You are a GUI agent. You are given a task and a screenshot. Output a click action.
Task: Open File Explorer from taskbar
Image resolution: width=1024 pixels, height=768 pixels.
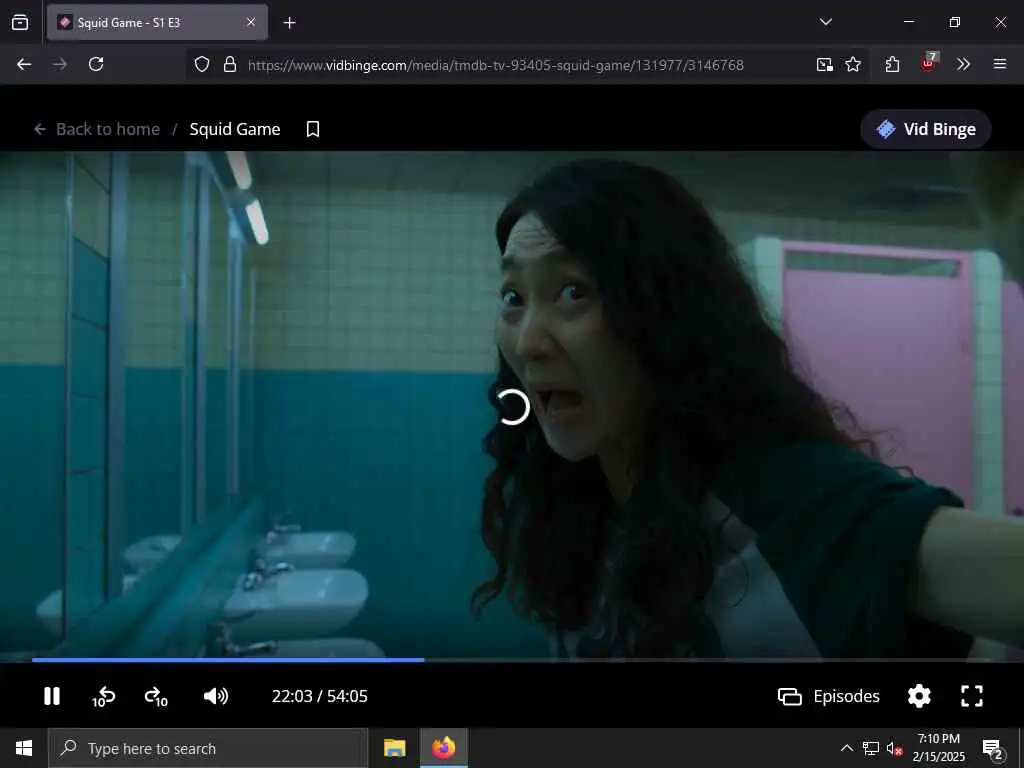394,748
